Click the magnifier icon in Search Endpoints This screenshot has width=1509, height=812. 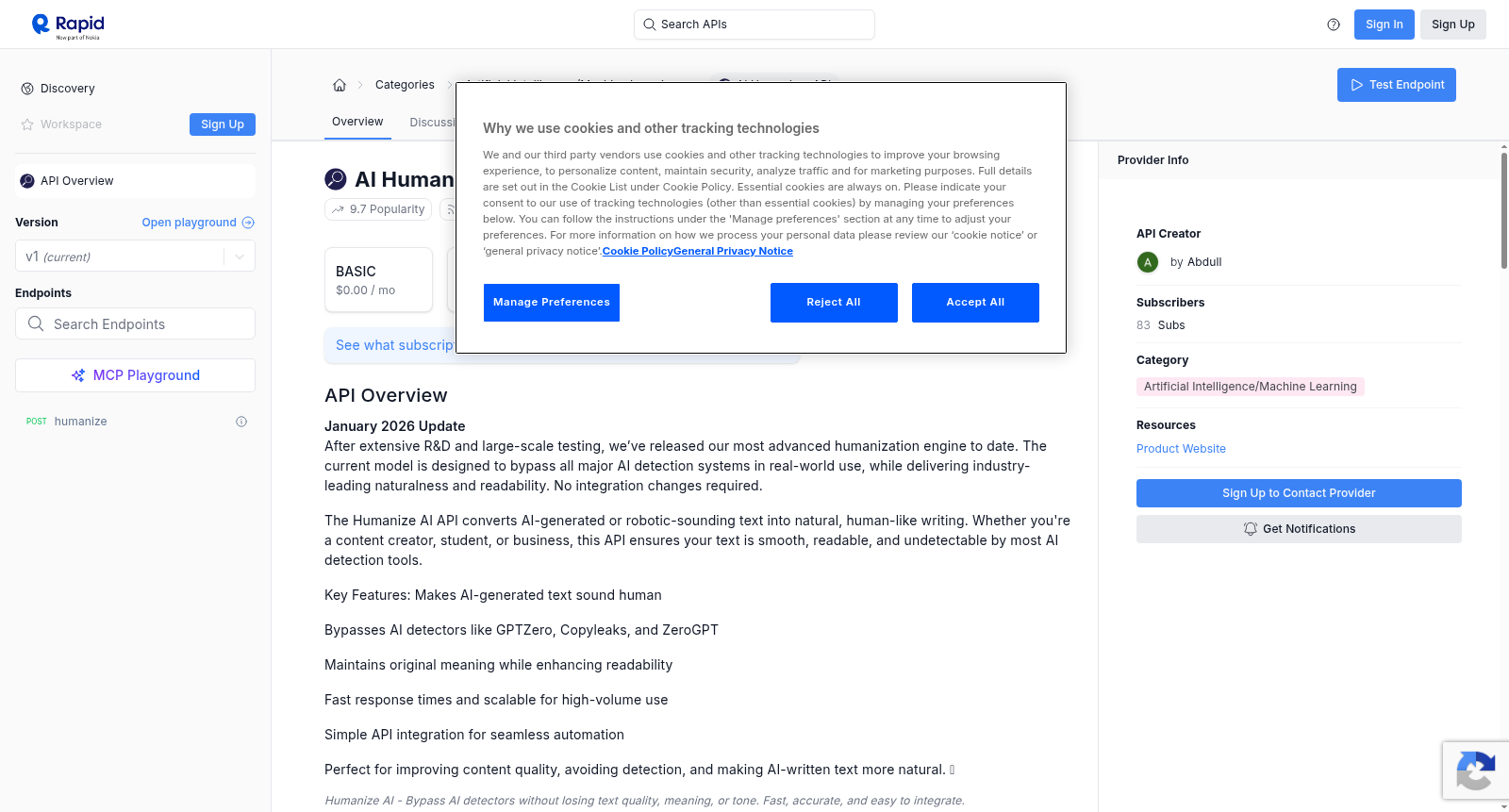pyautogui.click(x=36, y=323)
